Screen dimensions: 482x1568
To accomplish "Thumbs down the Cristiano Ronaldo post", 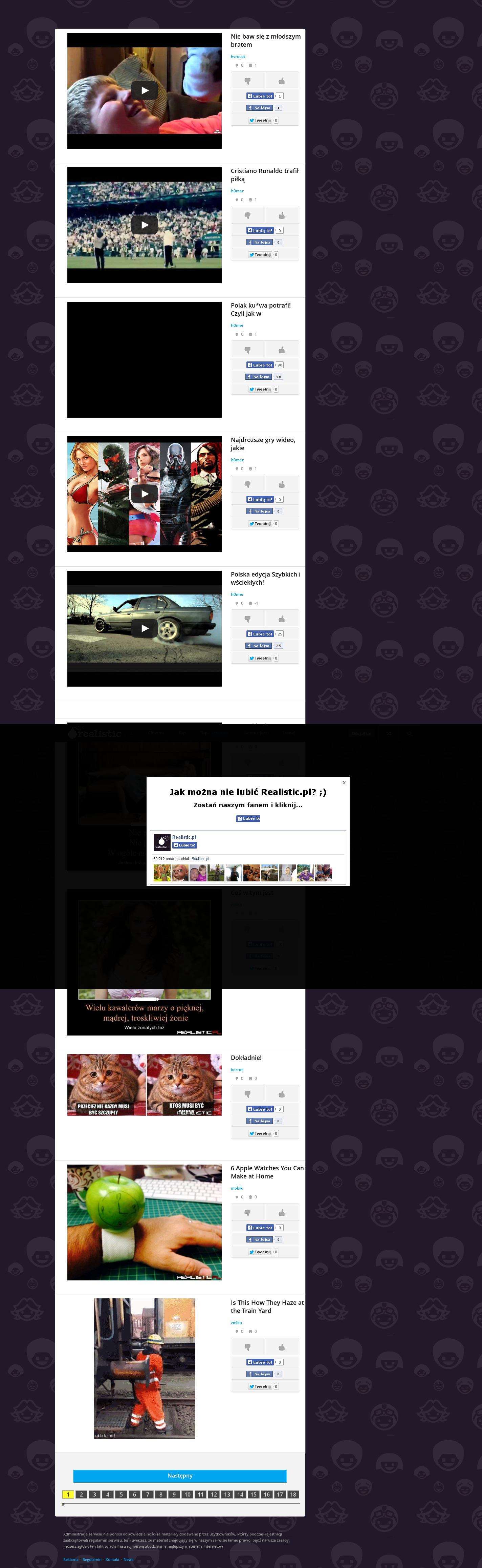I will (248, 215).
